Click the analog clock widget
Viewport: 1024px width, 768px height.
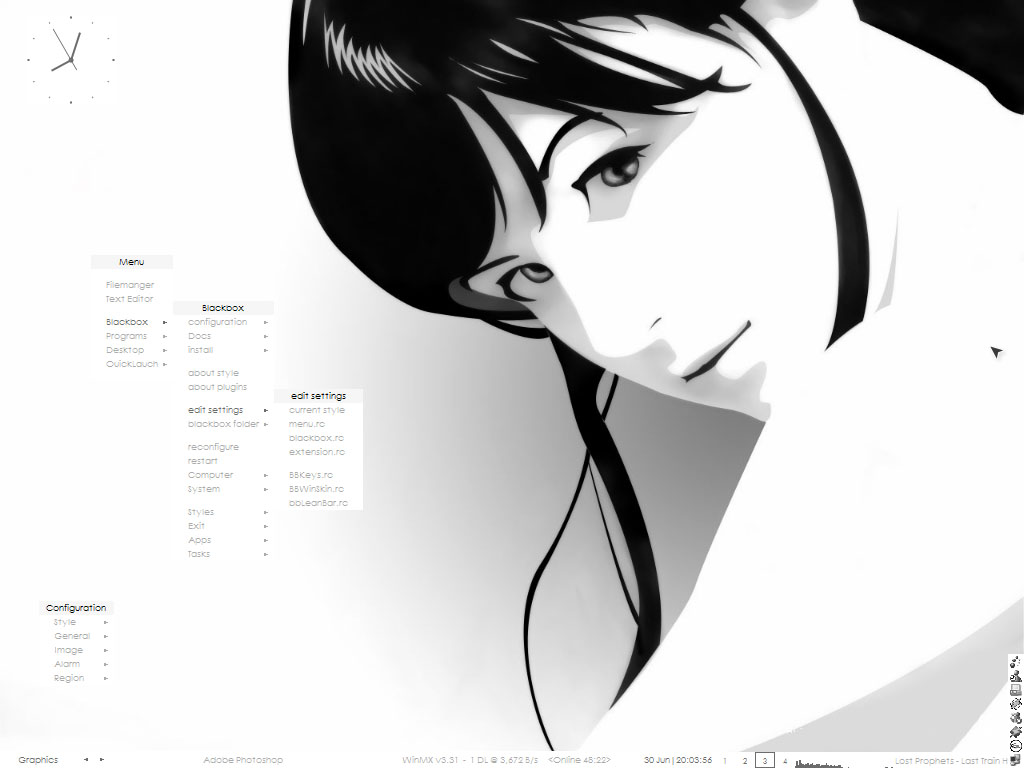point(71,60)
